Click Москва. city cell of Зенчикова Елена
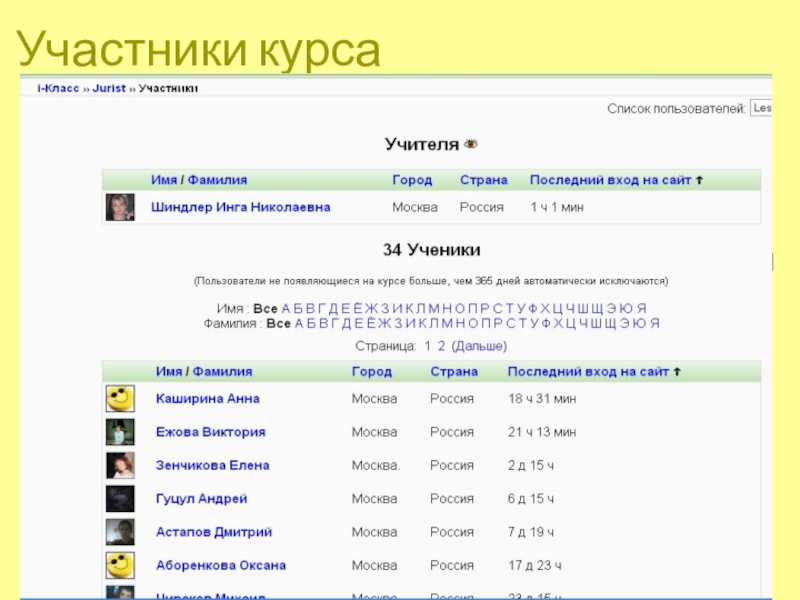This screenshot has width=800, height=600. [376, 465]
